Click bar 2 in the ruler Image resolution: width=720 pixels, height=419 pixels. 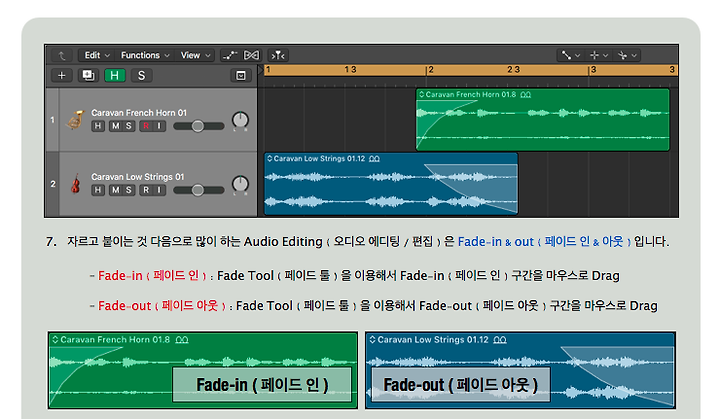(430, 69)
